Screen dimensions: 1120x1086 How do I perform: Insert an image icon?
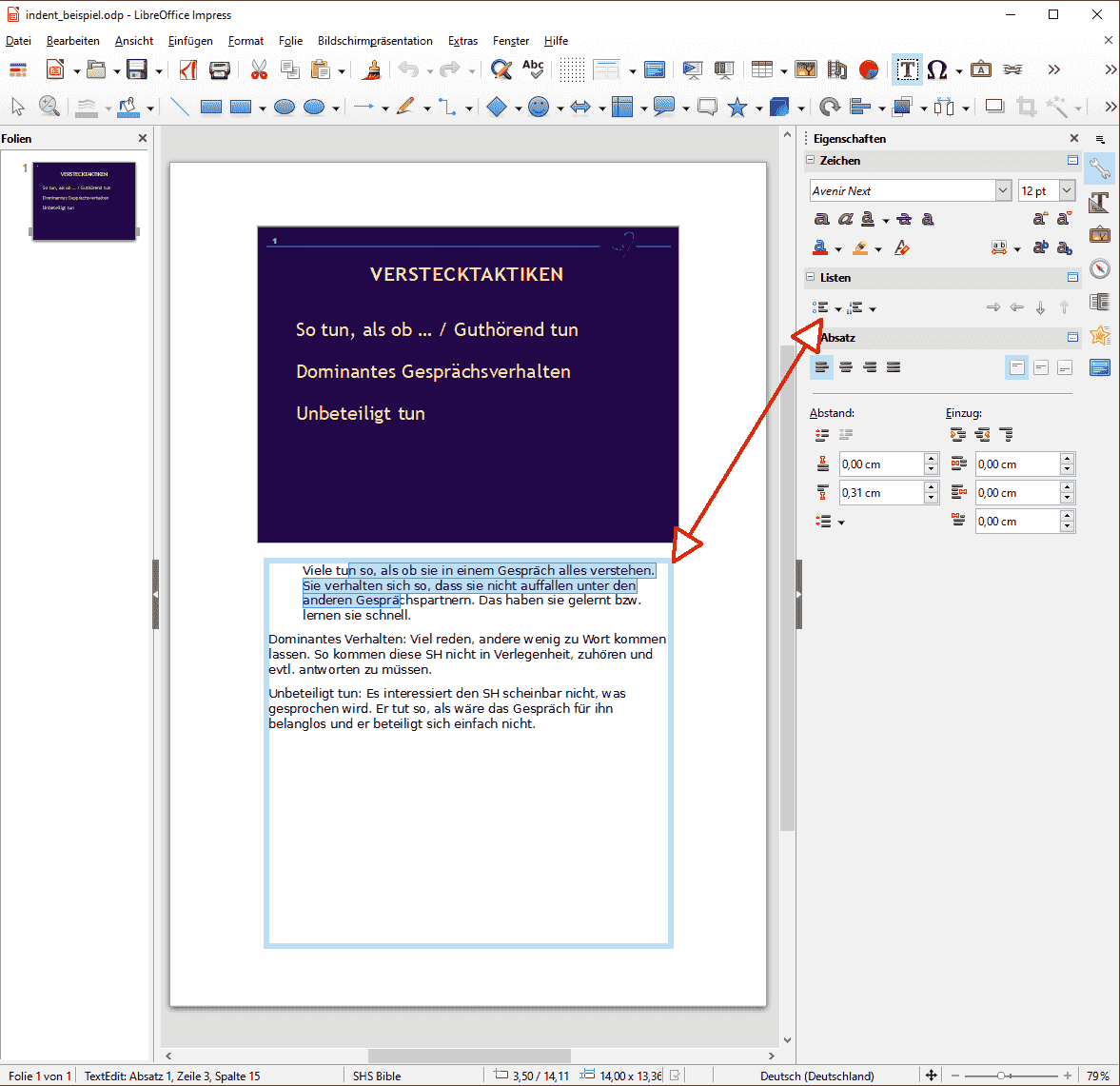tap(806, 69)
